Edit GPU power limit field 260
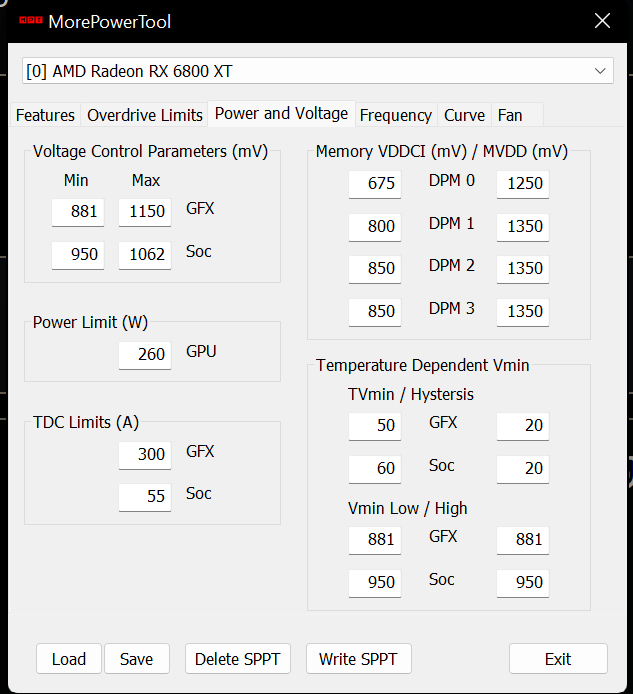 145,355
